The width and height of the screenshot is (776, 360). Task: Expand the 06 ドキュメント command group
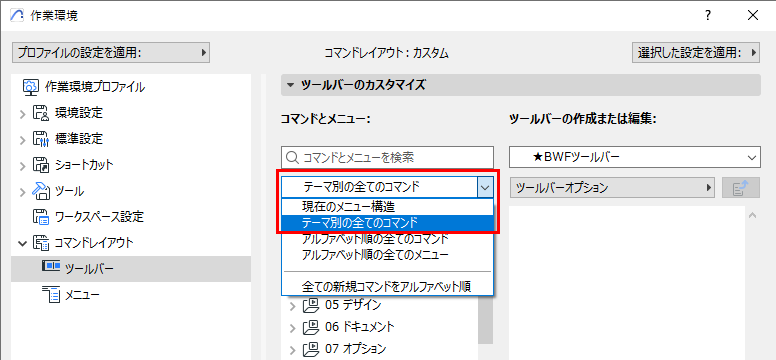pyautogui.click(x=293, y=327)
